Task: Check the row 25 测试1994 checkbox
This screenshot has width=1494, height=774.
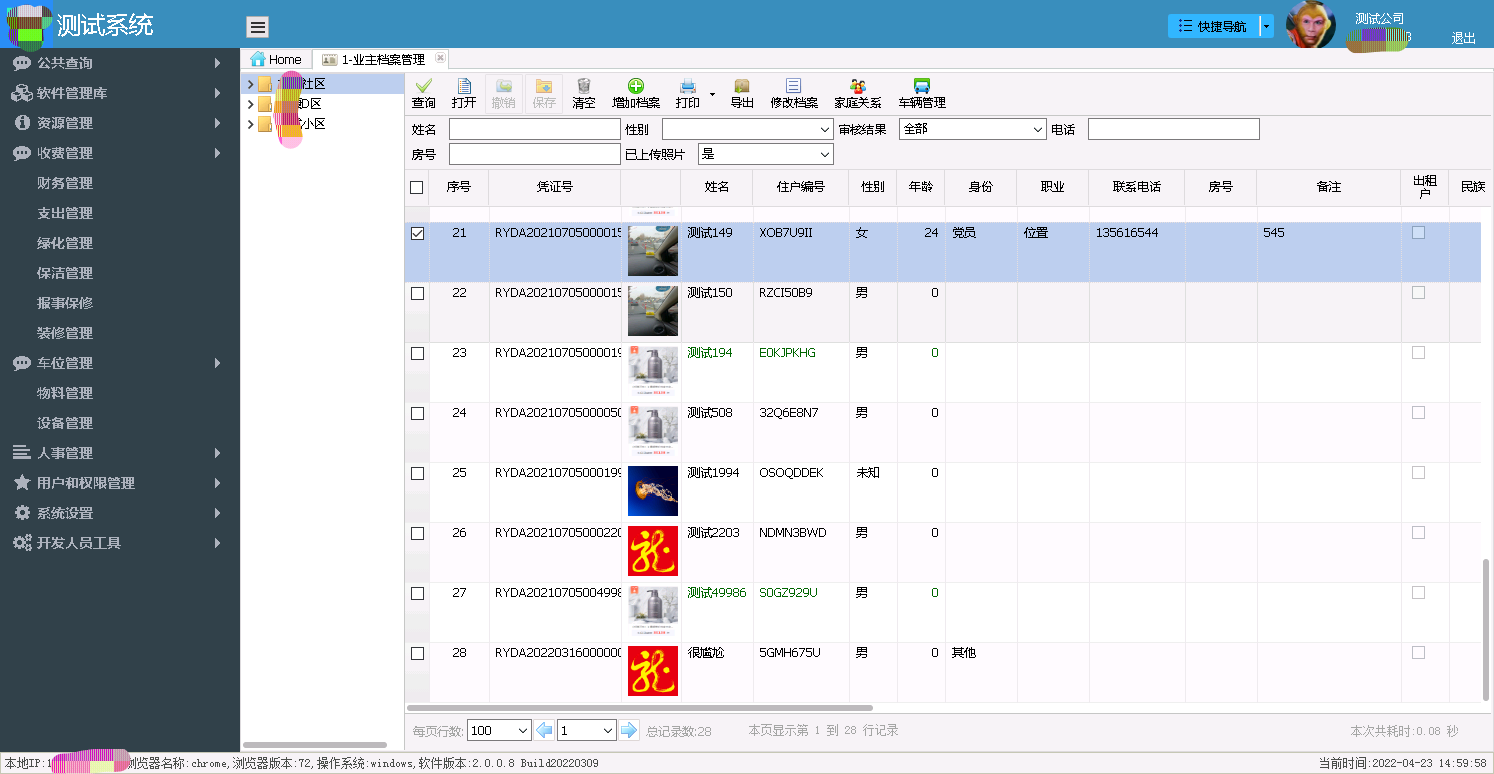Action: point(417,473)
